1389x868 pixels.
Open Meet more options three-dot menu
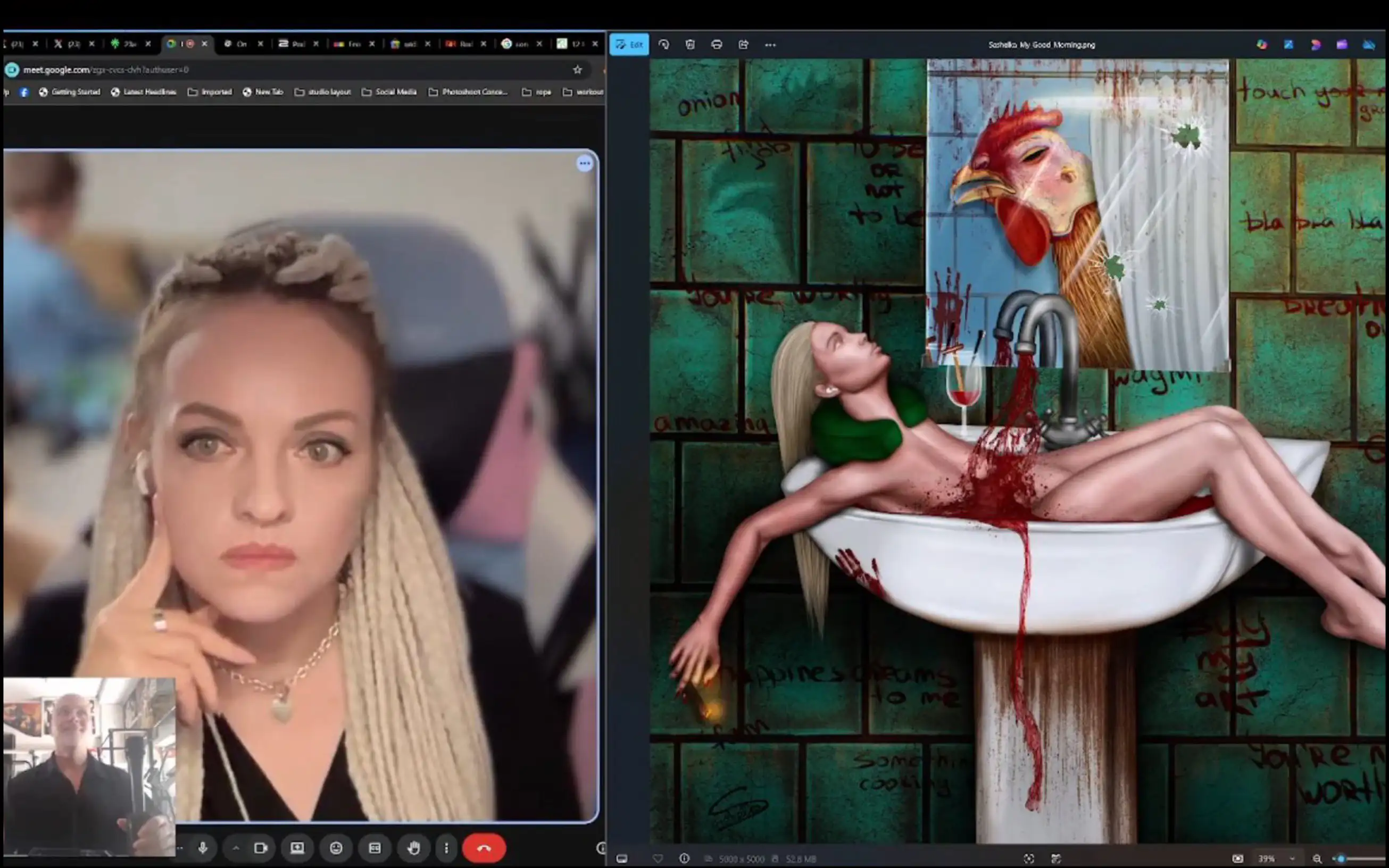click(x=446, y=848)
